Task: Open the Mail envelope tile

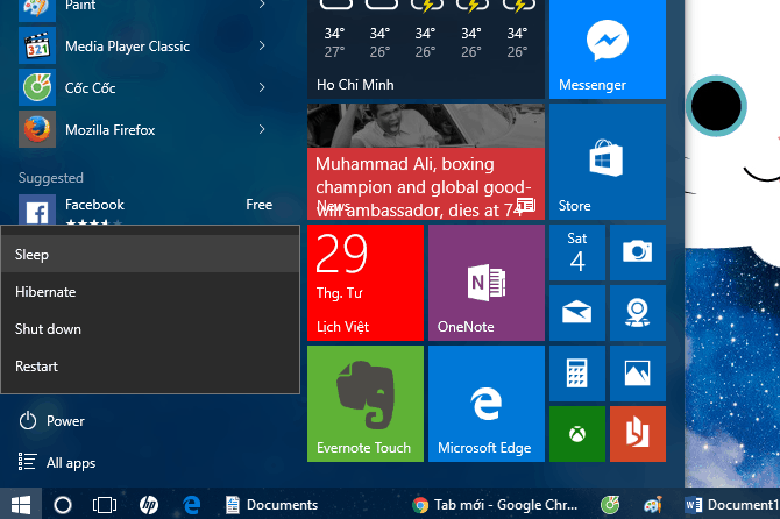Action: point(576,312)
